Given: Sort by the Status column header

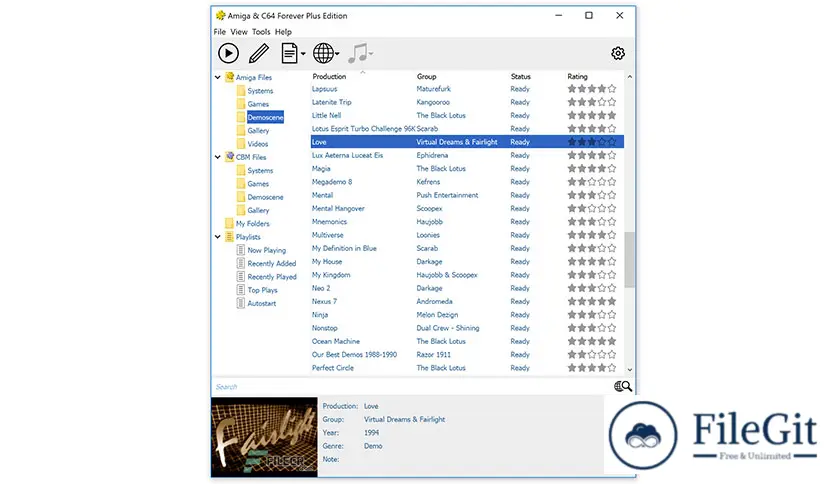Looking at the screenshot, I should pos(520,76).
